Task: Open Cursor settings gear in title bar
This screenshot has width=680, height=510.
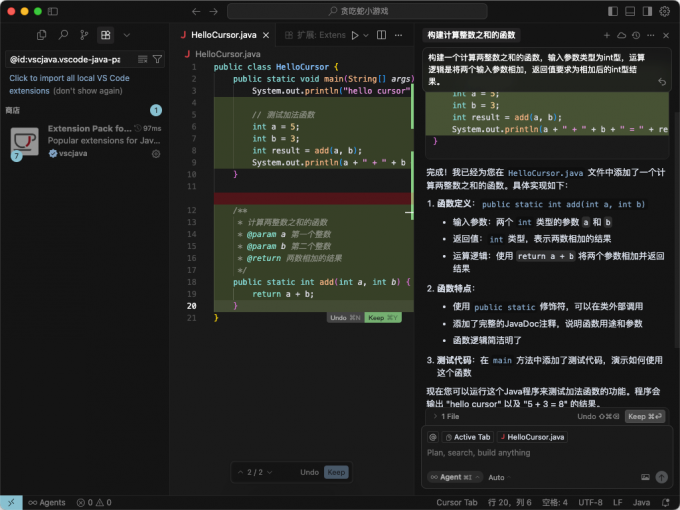Action: coord(663,11)
